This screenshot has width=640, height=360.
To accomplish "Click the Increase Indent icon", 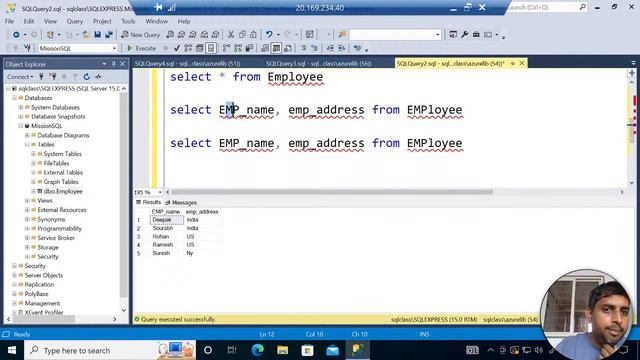I will [x=342, y=48].
